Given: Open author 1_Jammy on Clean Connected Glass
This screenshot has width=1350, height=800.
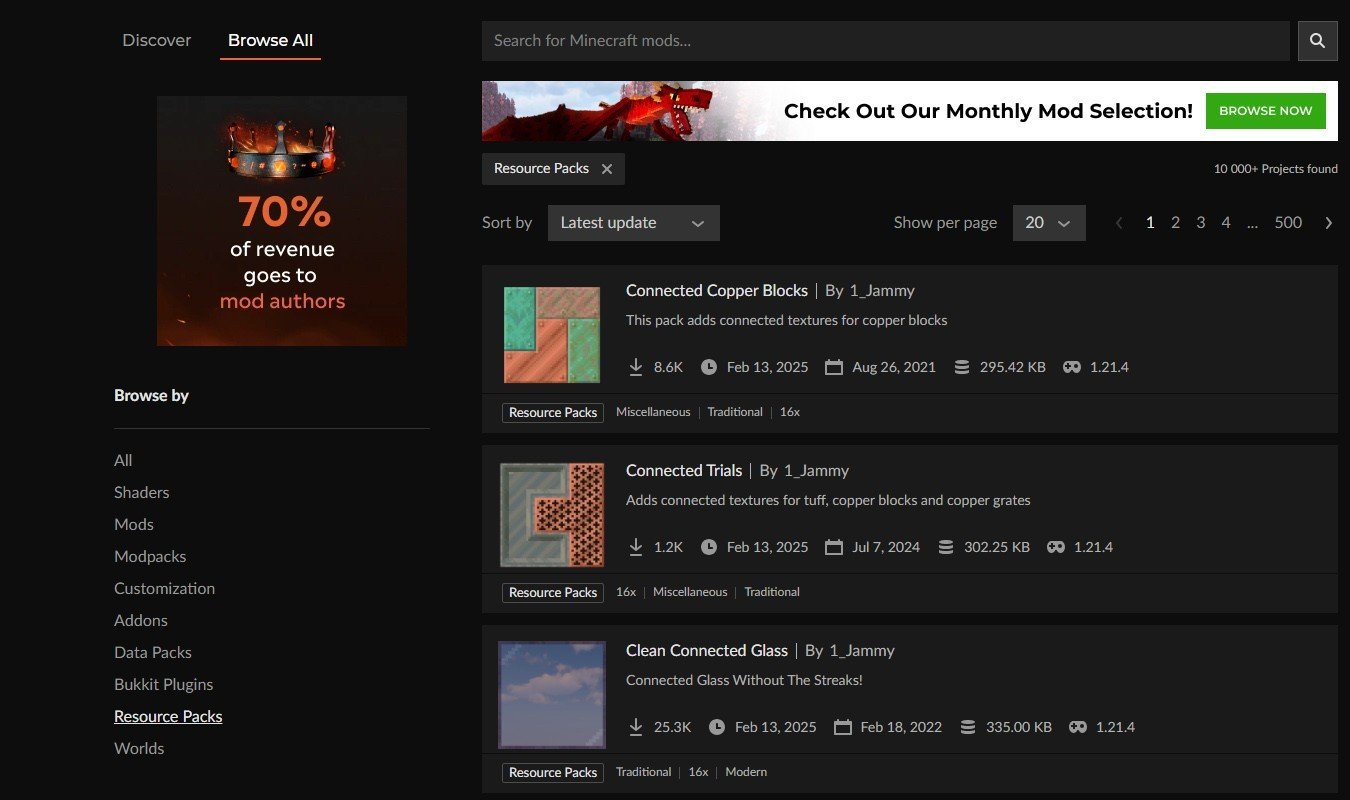Looking at the screenshot, I should pos(862,650).
